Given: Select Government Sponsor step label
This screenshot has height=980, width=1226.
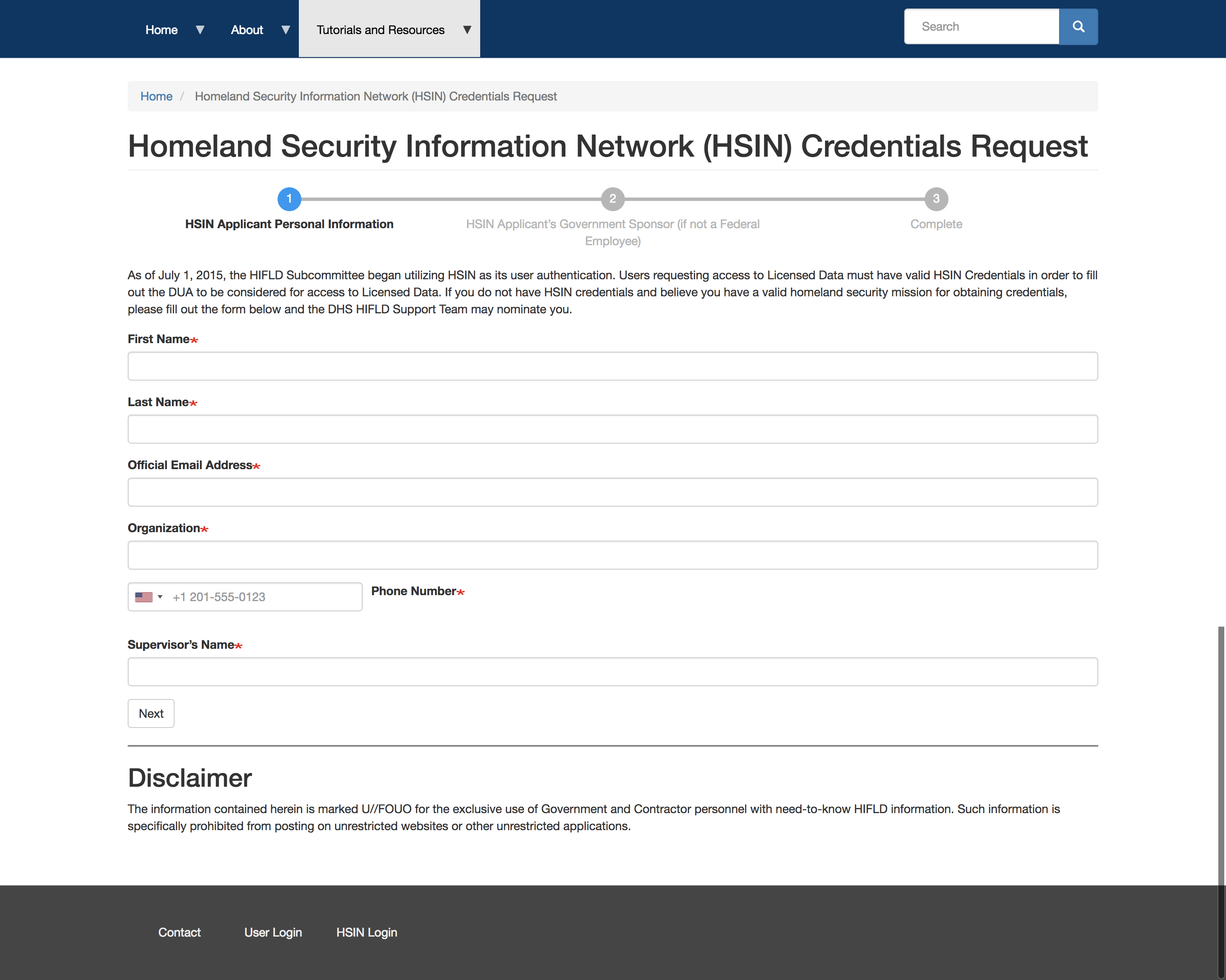Looking at the screenshot, I should click(x=613, y=232).
